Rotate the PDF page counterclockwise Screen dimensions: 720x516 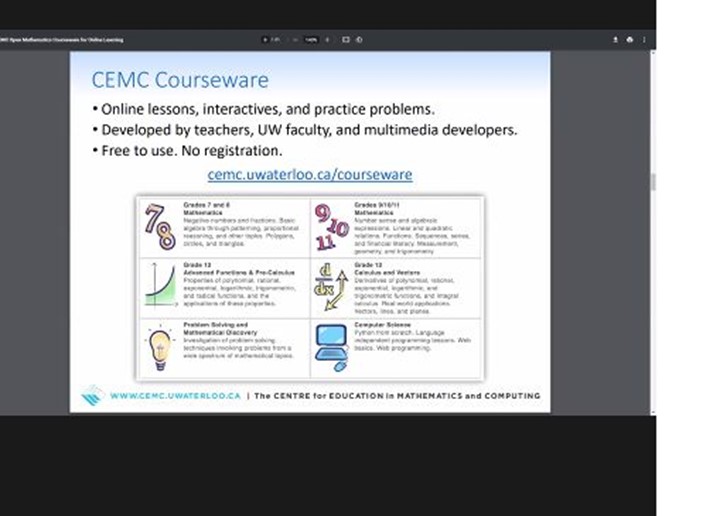pos(359,40)
